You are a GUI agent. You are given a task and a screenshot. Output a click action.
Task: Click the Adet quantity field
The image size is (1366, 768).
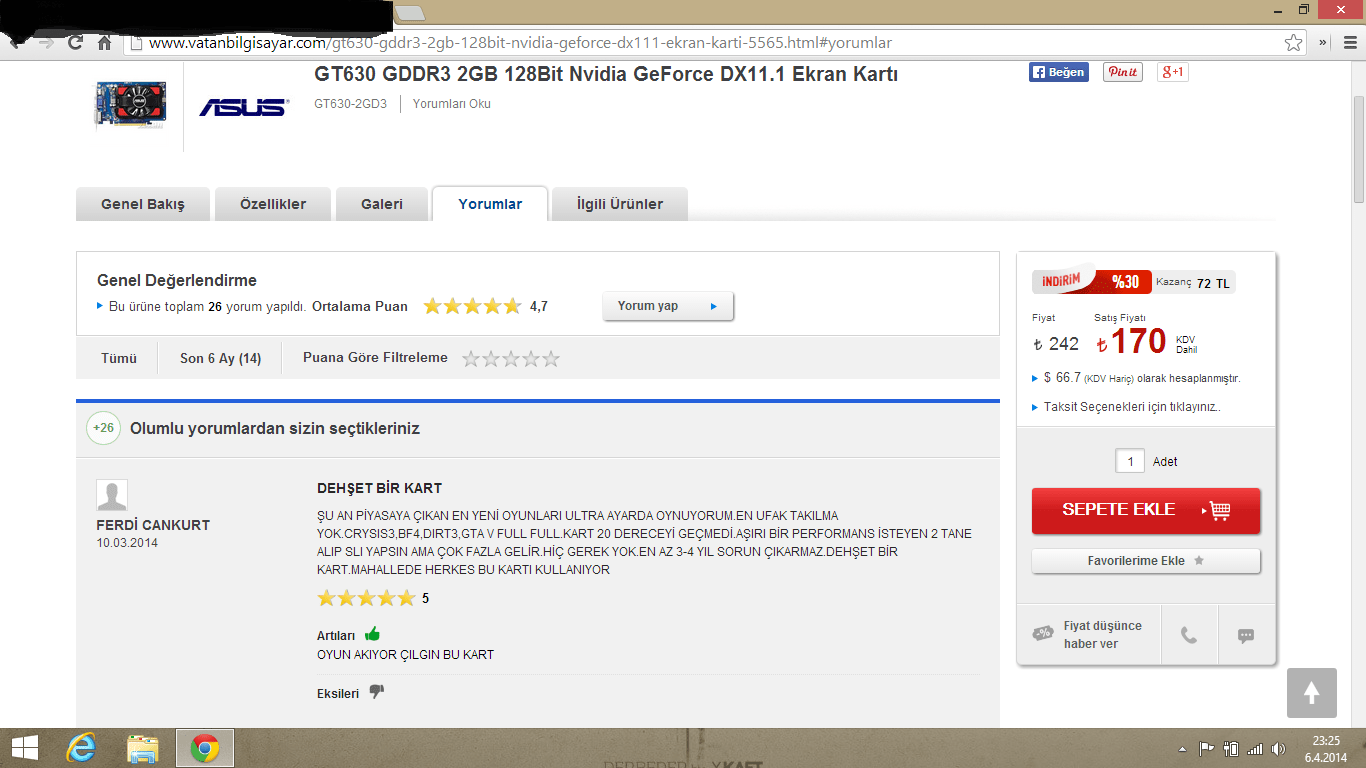click(1130, 461)
